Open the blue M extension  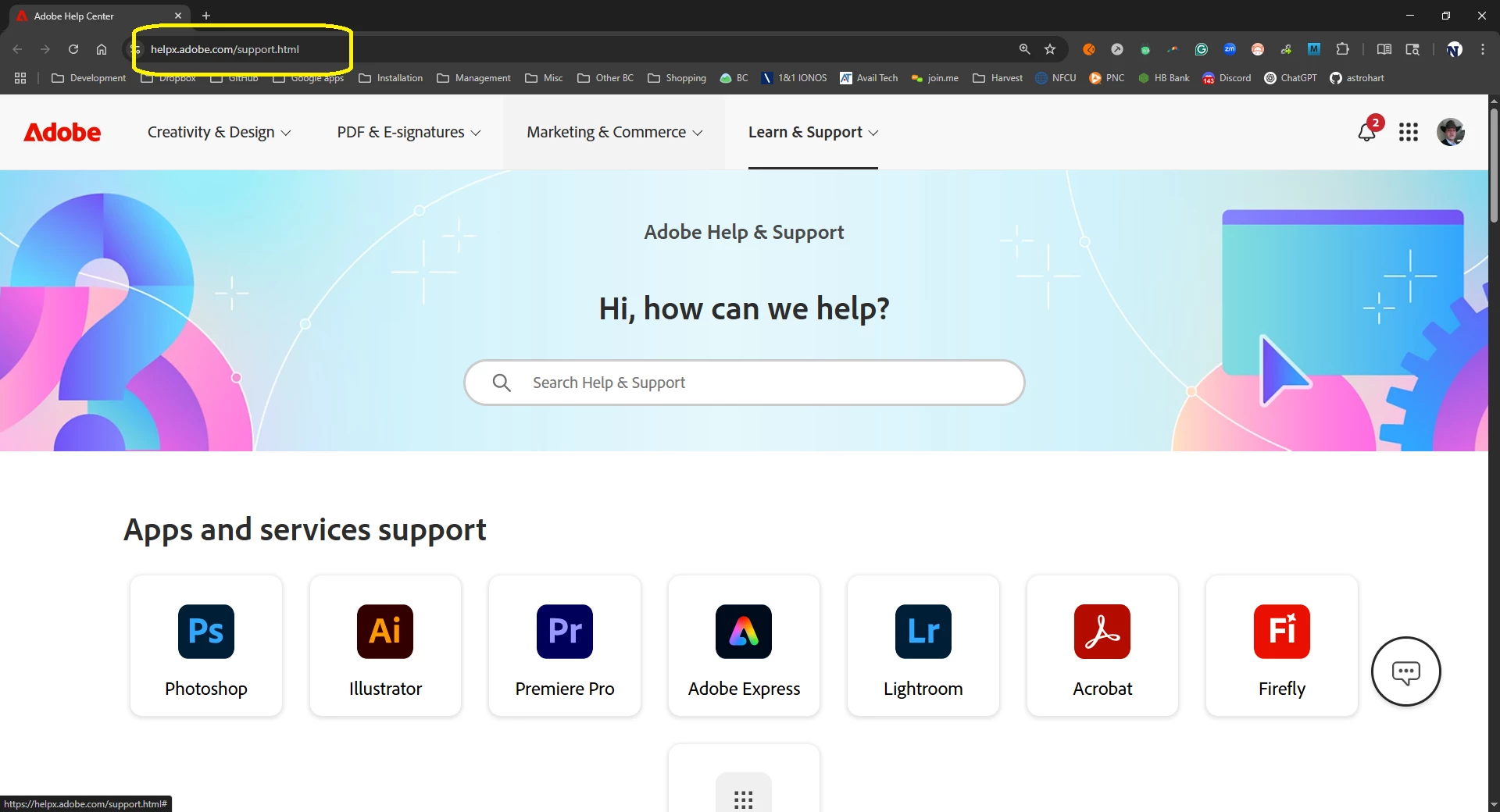(x=1314, y=49)
